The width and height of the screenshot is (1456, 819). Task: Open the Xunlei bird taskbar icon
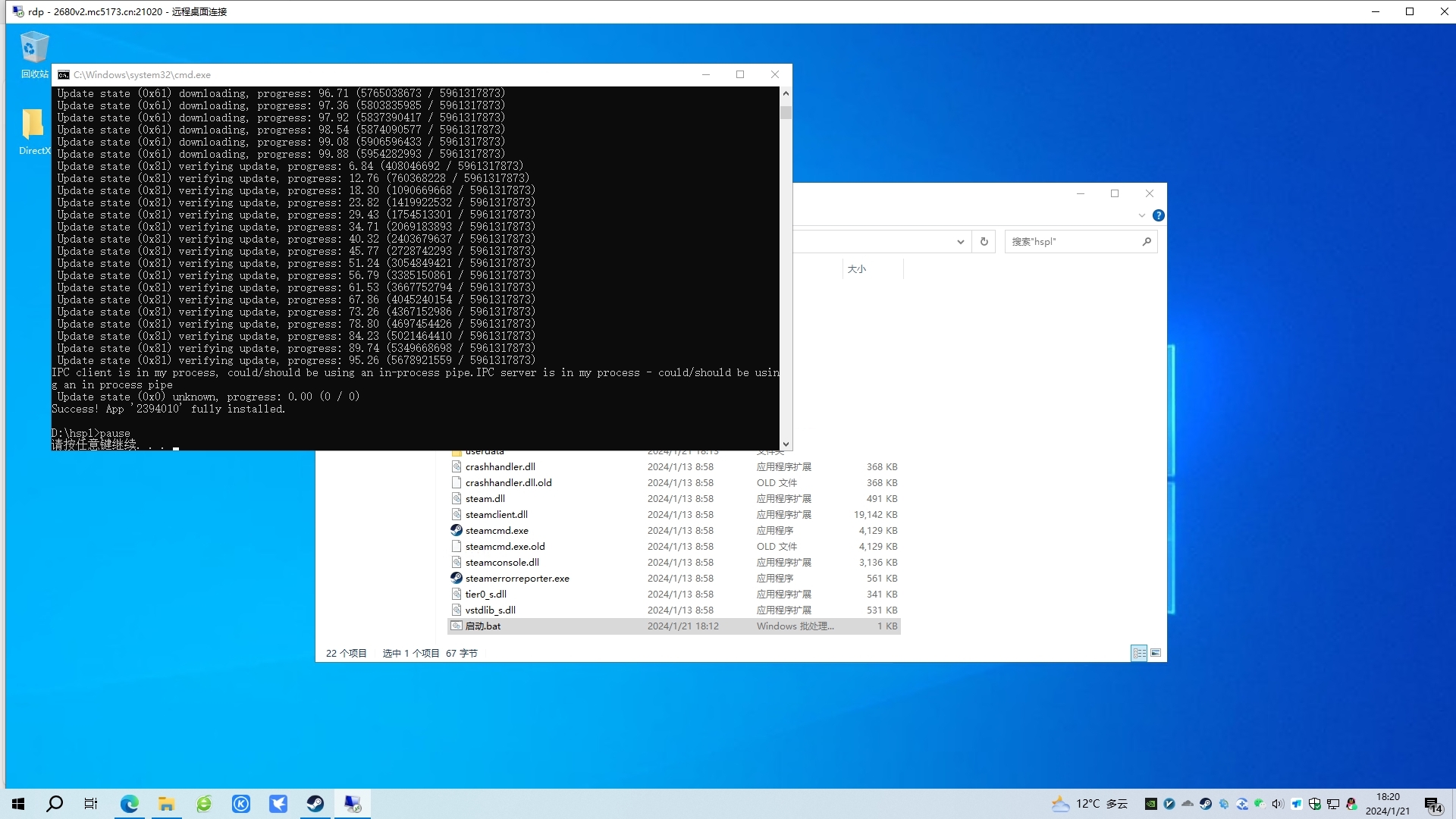tap(278, 804)
